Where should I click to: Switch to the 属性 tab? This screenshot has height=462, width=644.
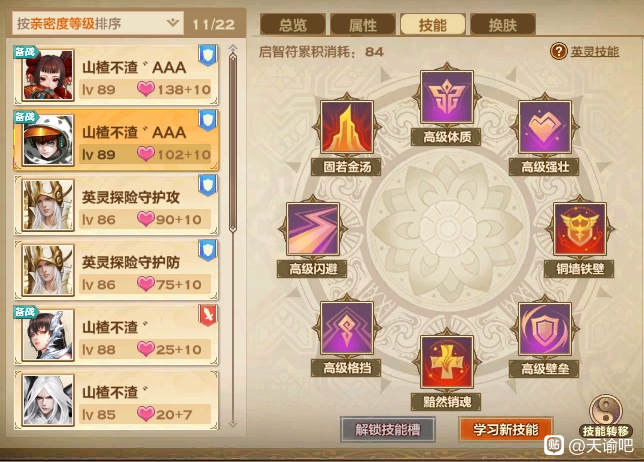(363, 25)
